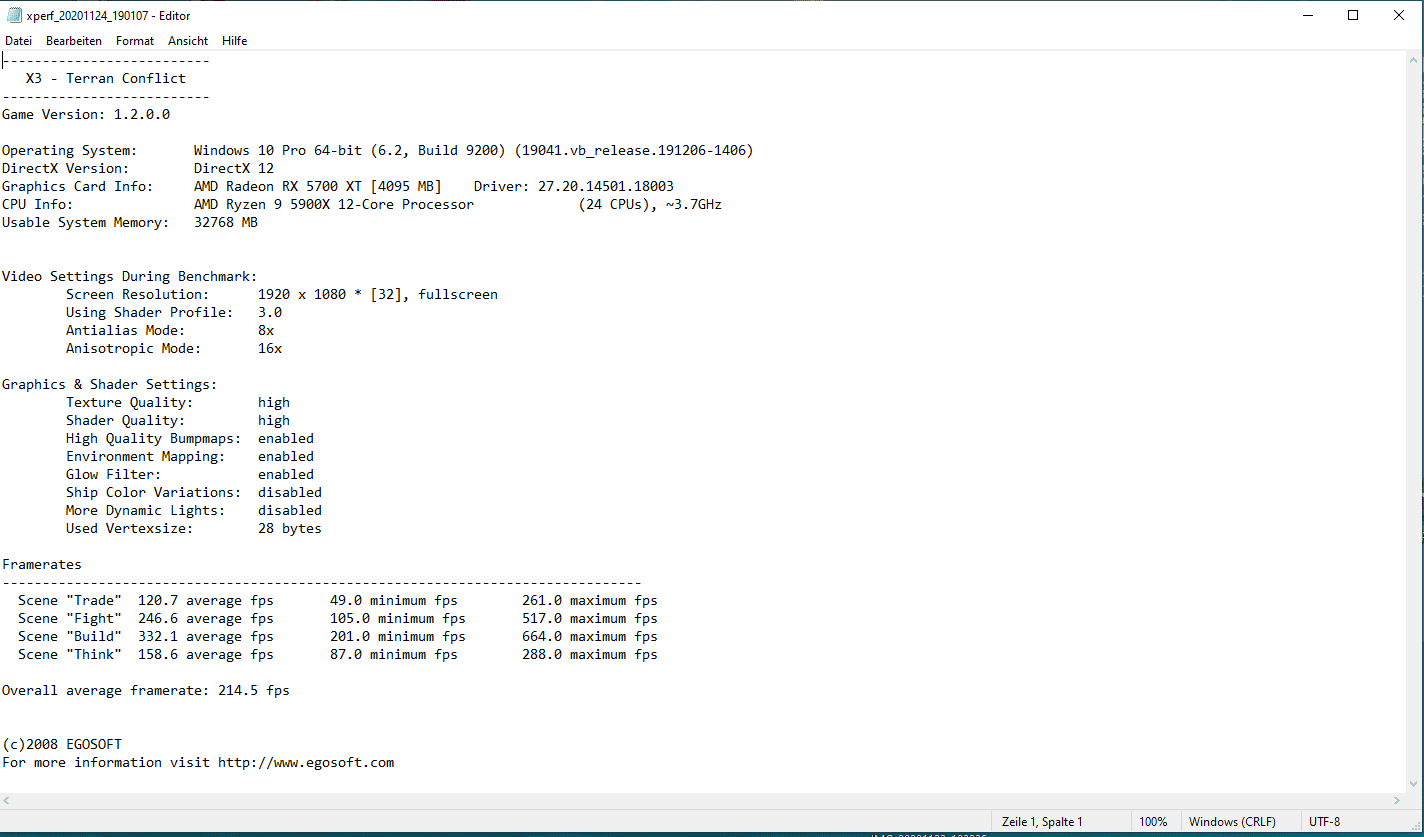1424x837 pixels.
Task: Click 'Video Settings During Benchmark:' heading
Action: [x=130, y=276]
